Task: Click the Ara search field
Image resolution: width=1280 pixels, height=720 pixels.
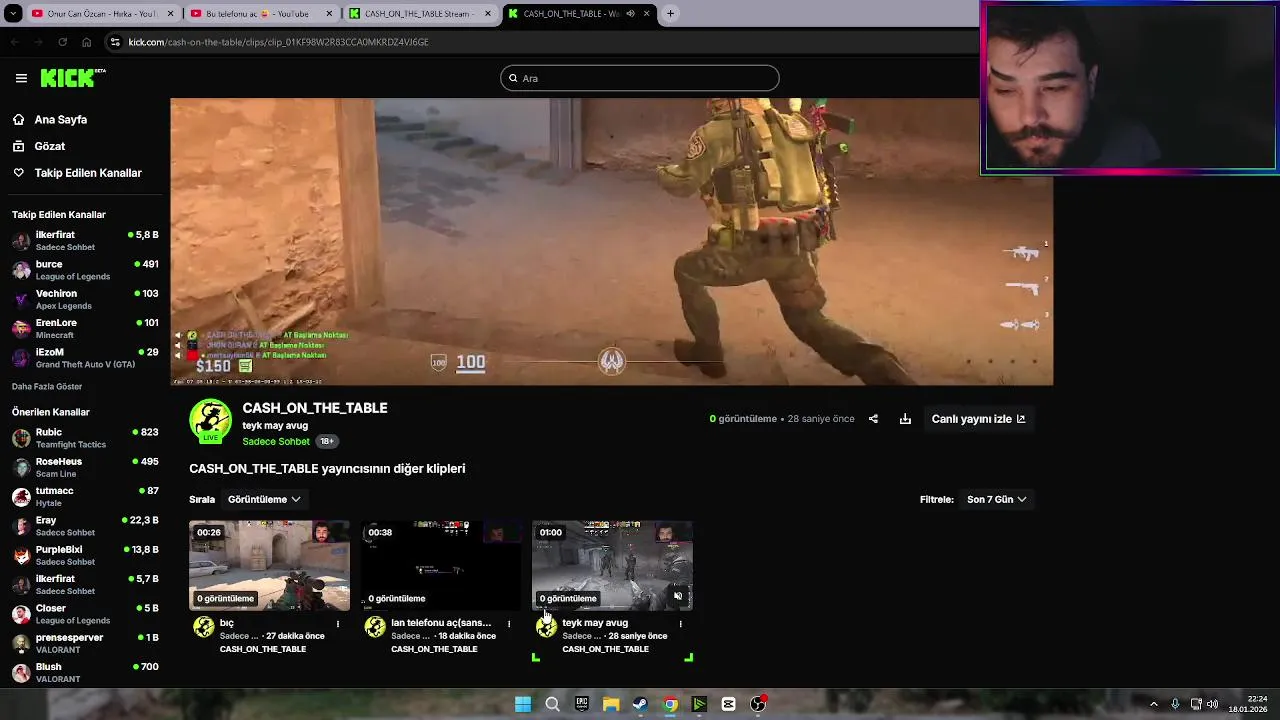Action: point(640,78)
